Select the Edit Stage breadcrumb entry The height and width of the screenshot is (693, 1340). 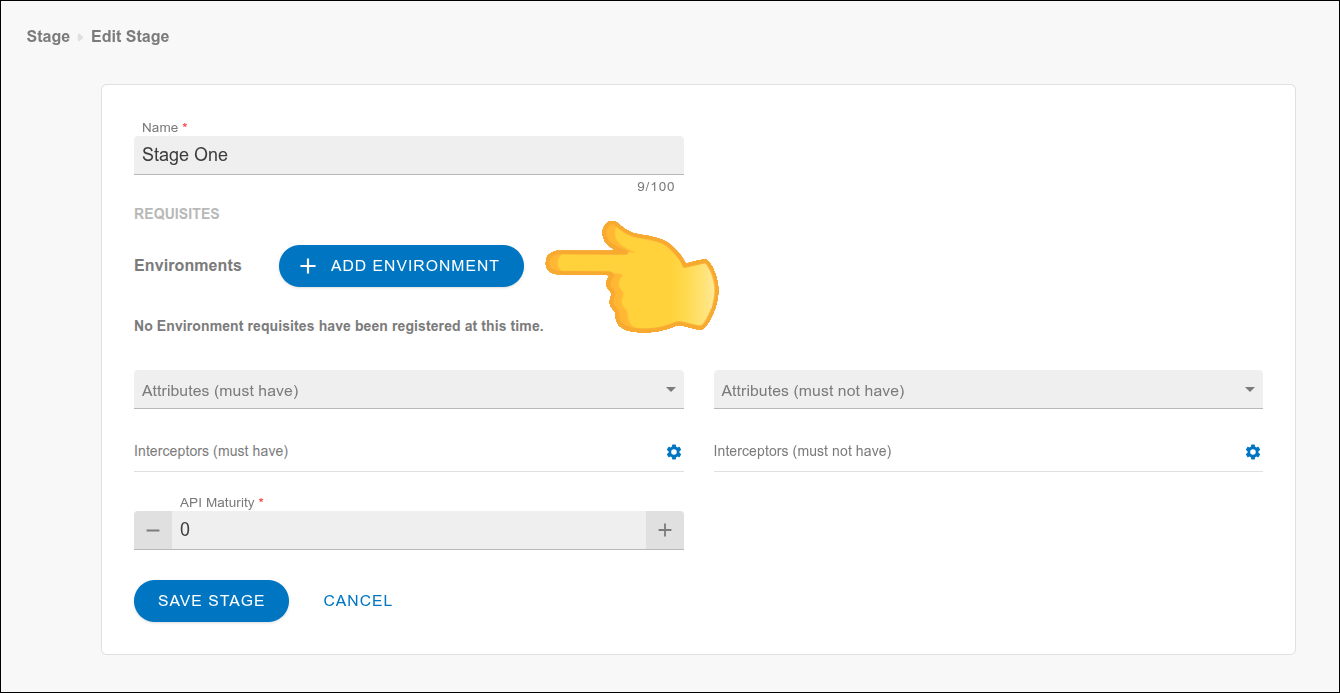[130, 36]
